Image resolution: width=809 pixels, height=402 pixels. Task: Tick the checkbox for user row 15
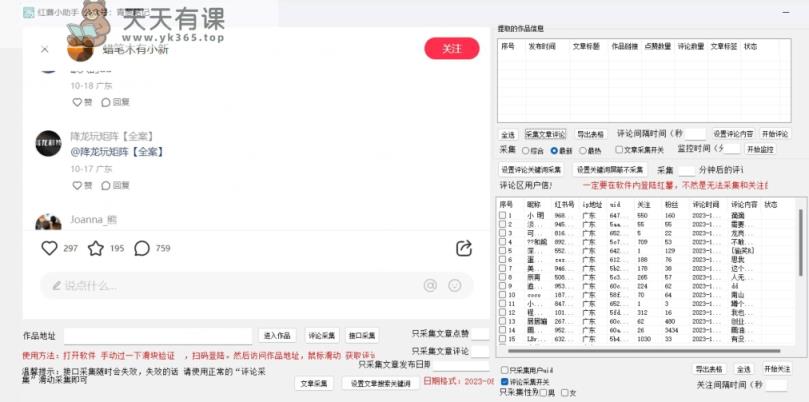tap(503, 339)
